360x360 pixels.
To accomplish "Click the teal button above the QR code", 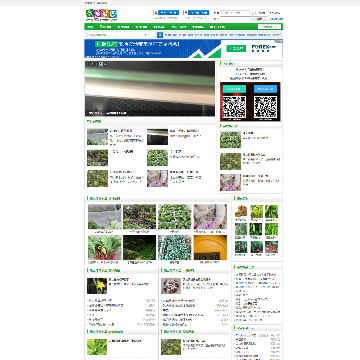I will point(235,89).
